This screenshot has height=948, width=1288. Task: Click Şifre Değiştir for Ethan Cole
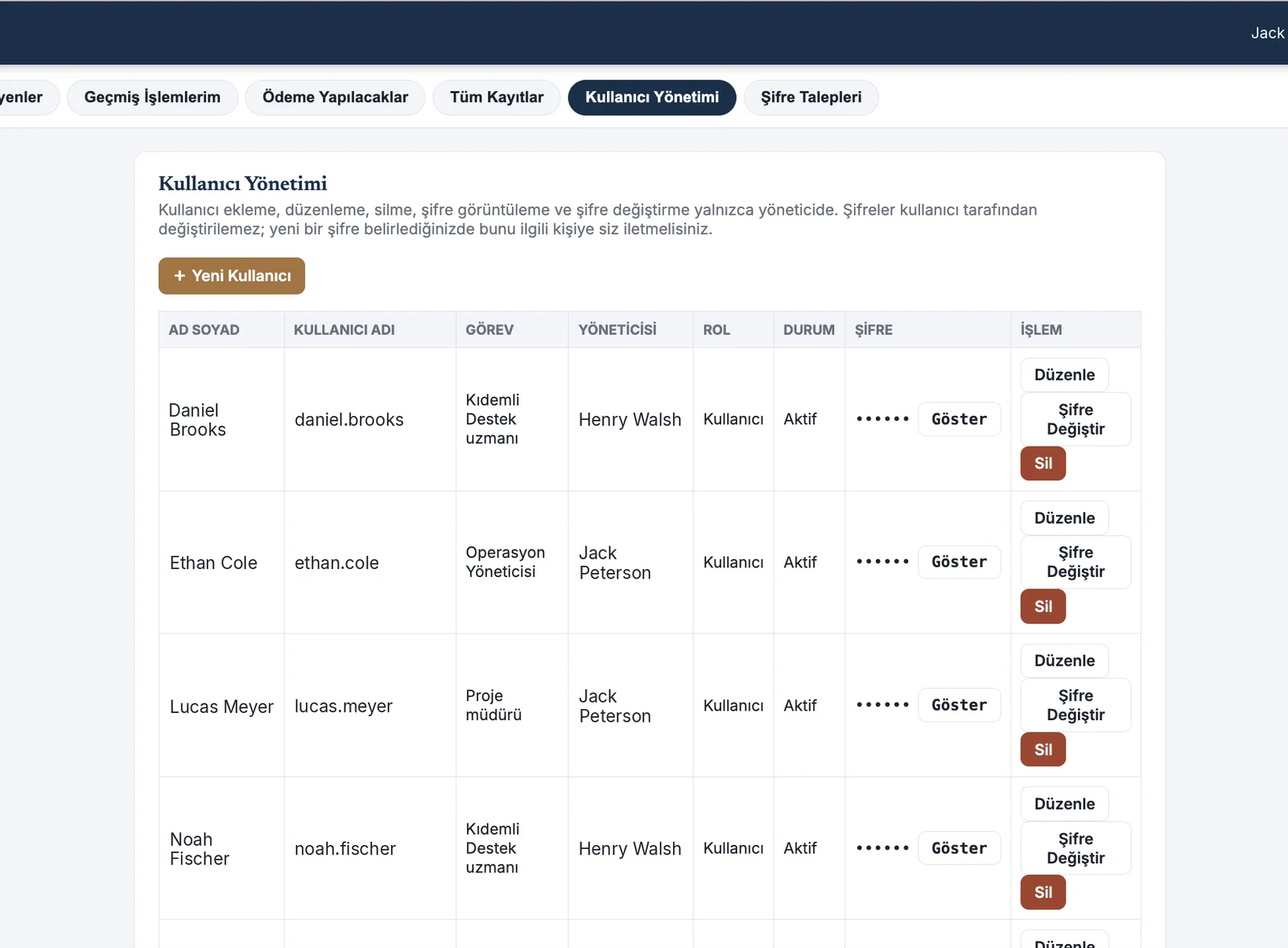pos(1075,562)
